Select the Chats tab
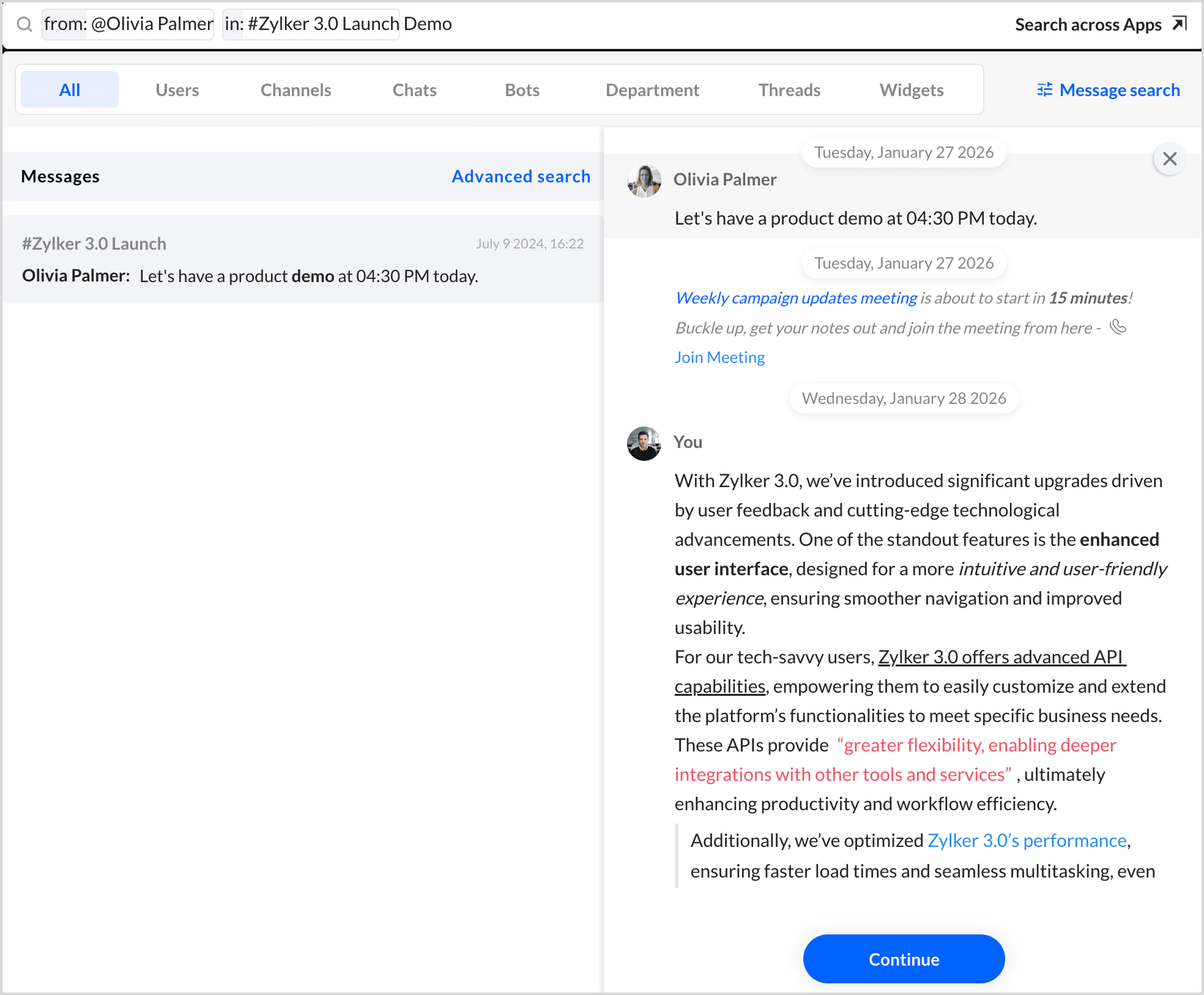This screenshot has height=995, width=1204. coord(415,90)
